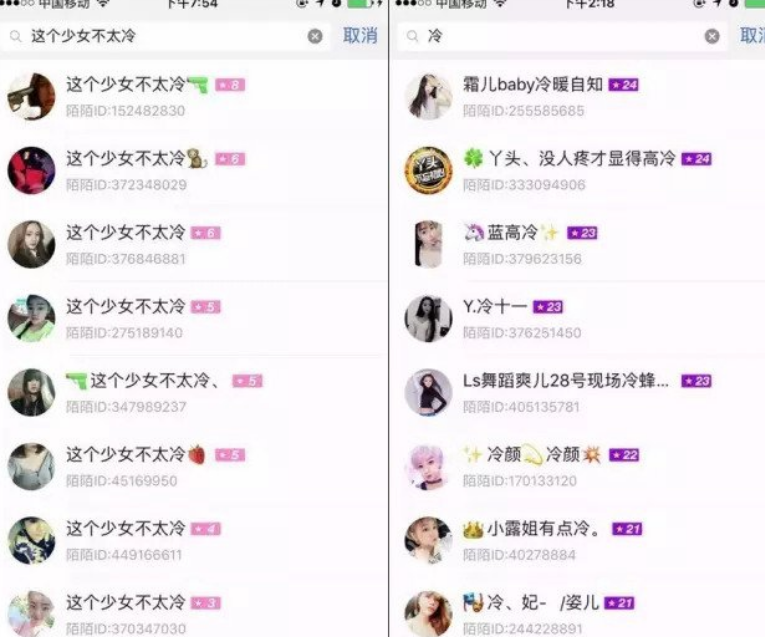
Task: Cancel the right search with 取消
Action: click(x=752, y=36)
